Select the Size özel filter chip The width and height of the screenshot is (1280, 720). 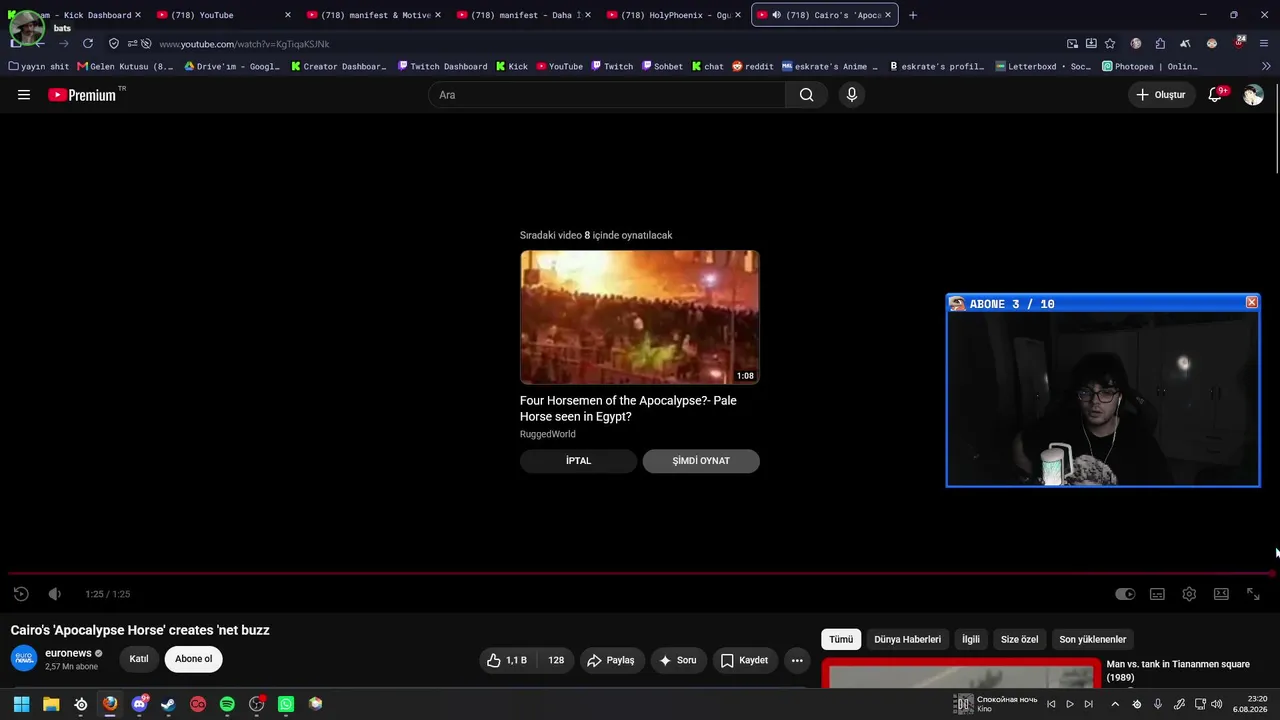[x=1019, y=639]
